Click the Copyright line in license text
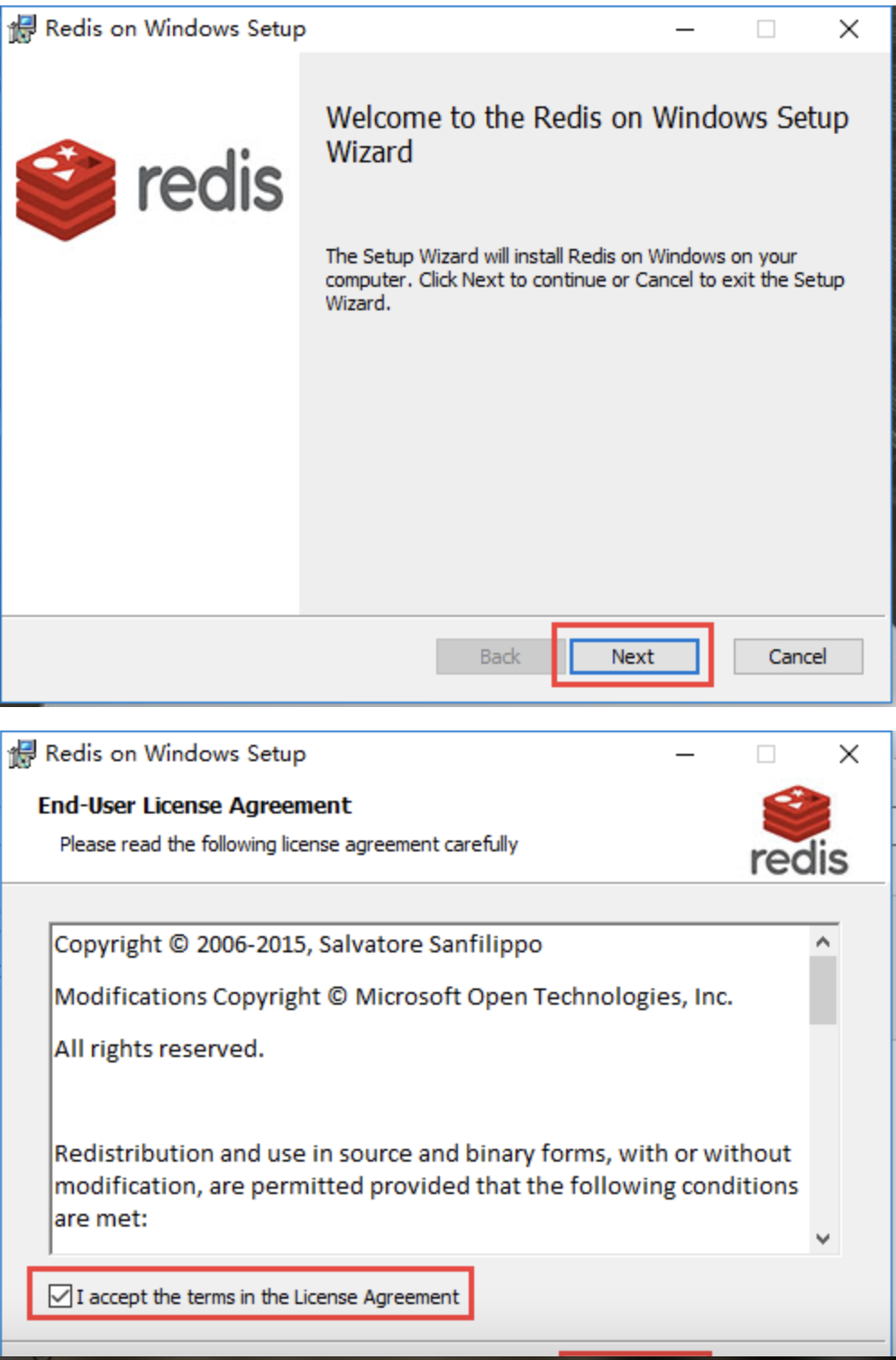Viewport: 896px width, 1360px height. coord(298,944)
